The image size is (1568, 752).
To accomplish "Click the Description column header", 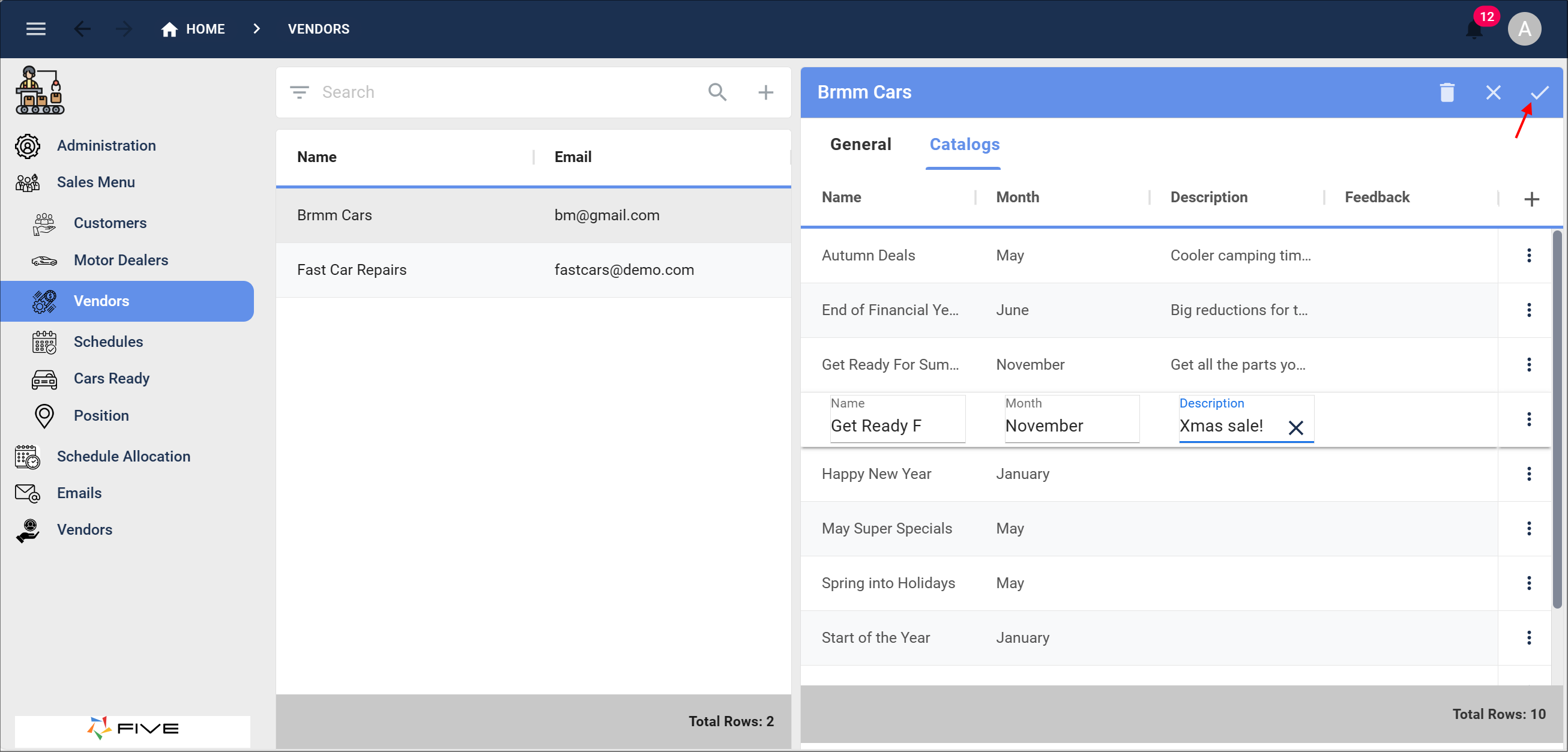I will pyautogui.click(x=1208, y=197).
